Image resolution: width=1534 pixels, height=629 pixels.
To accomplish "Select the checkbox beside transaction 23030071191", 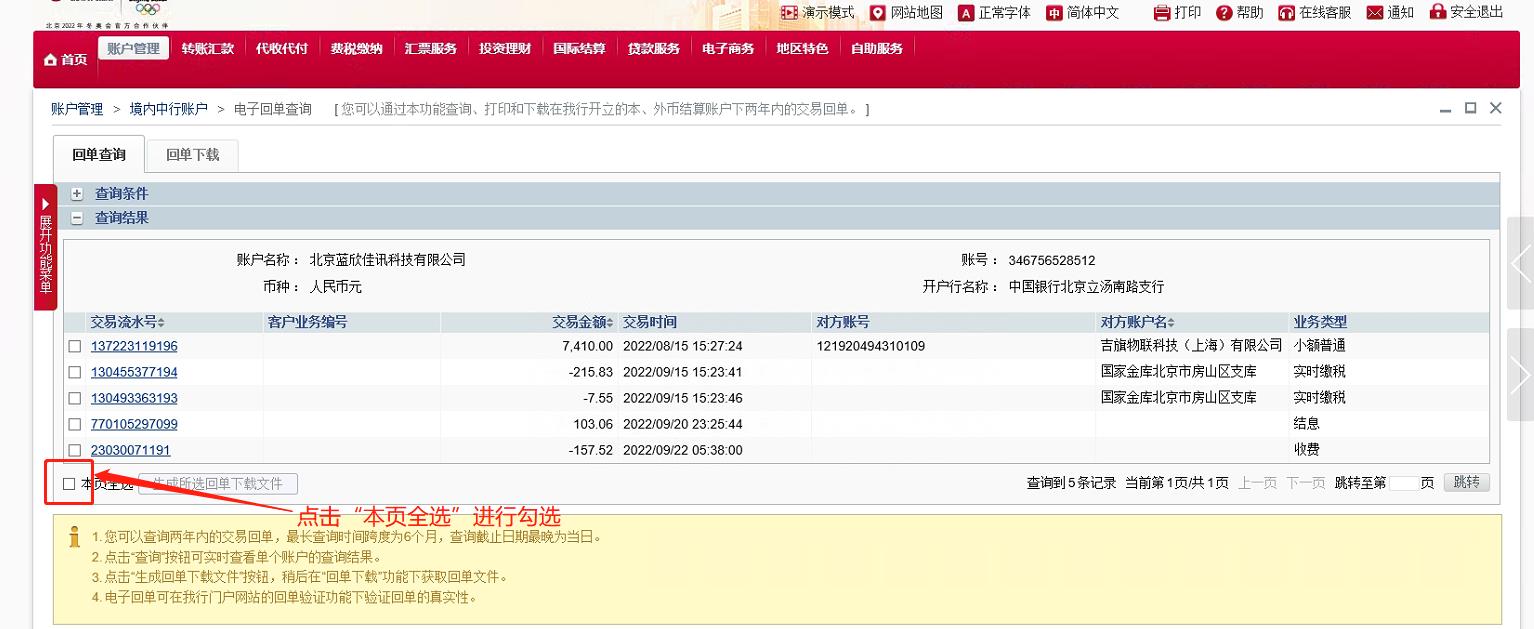I will [74, 450].
